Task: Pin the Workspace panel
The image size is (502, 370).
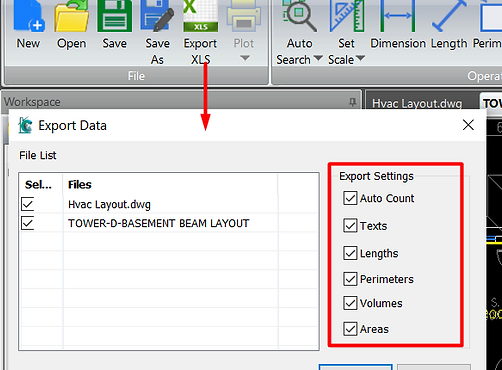Action: (353, 102)
